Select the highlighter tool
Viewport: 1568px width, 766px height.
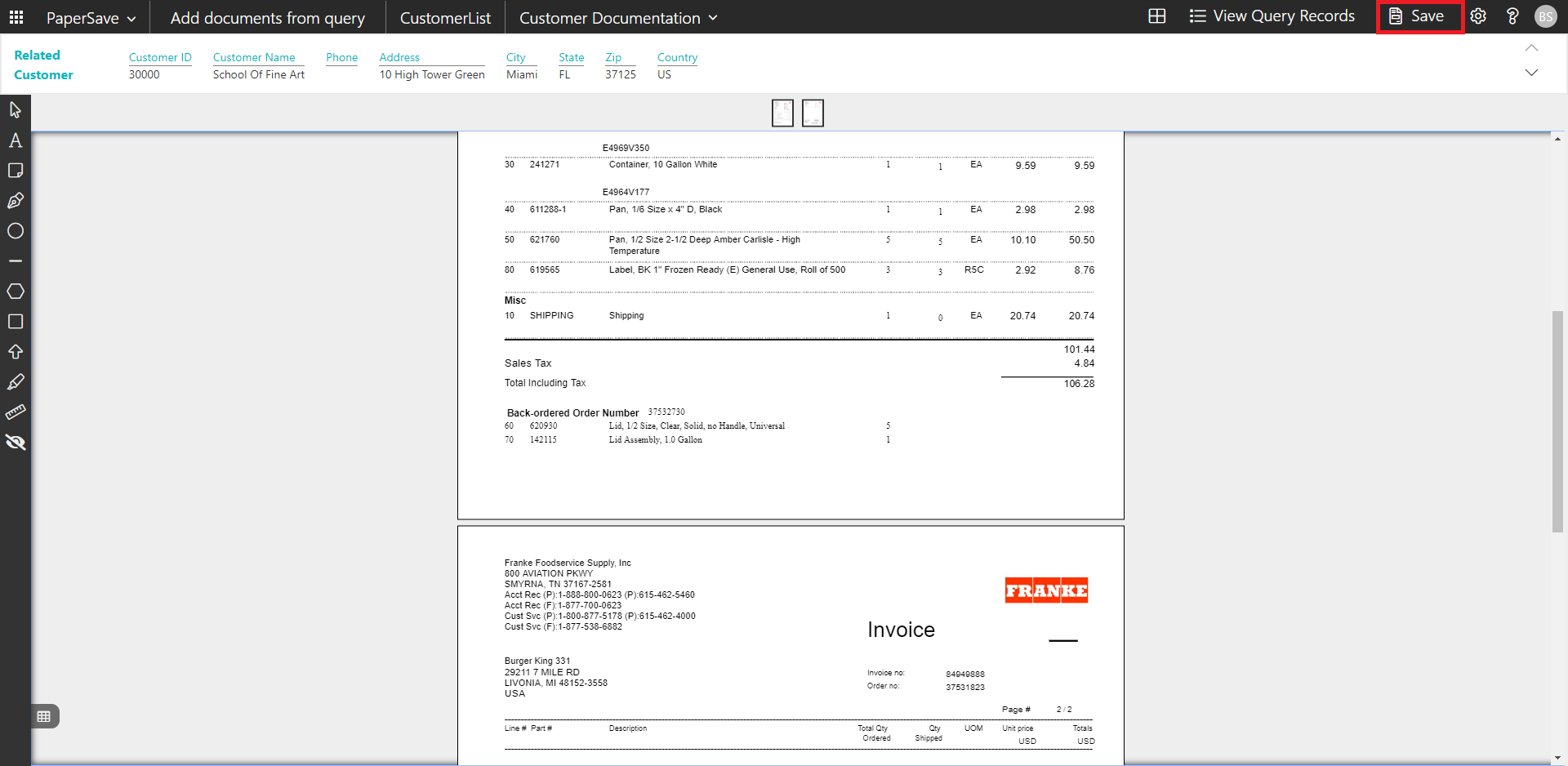tap(15, 382)
